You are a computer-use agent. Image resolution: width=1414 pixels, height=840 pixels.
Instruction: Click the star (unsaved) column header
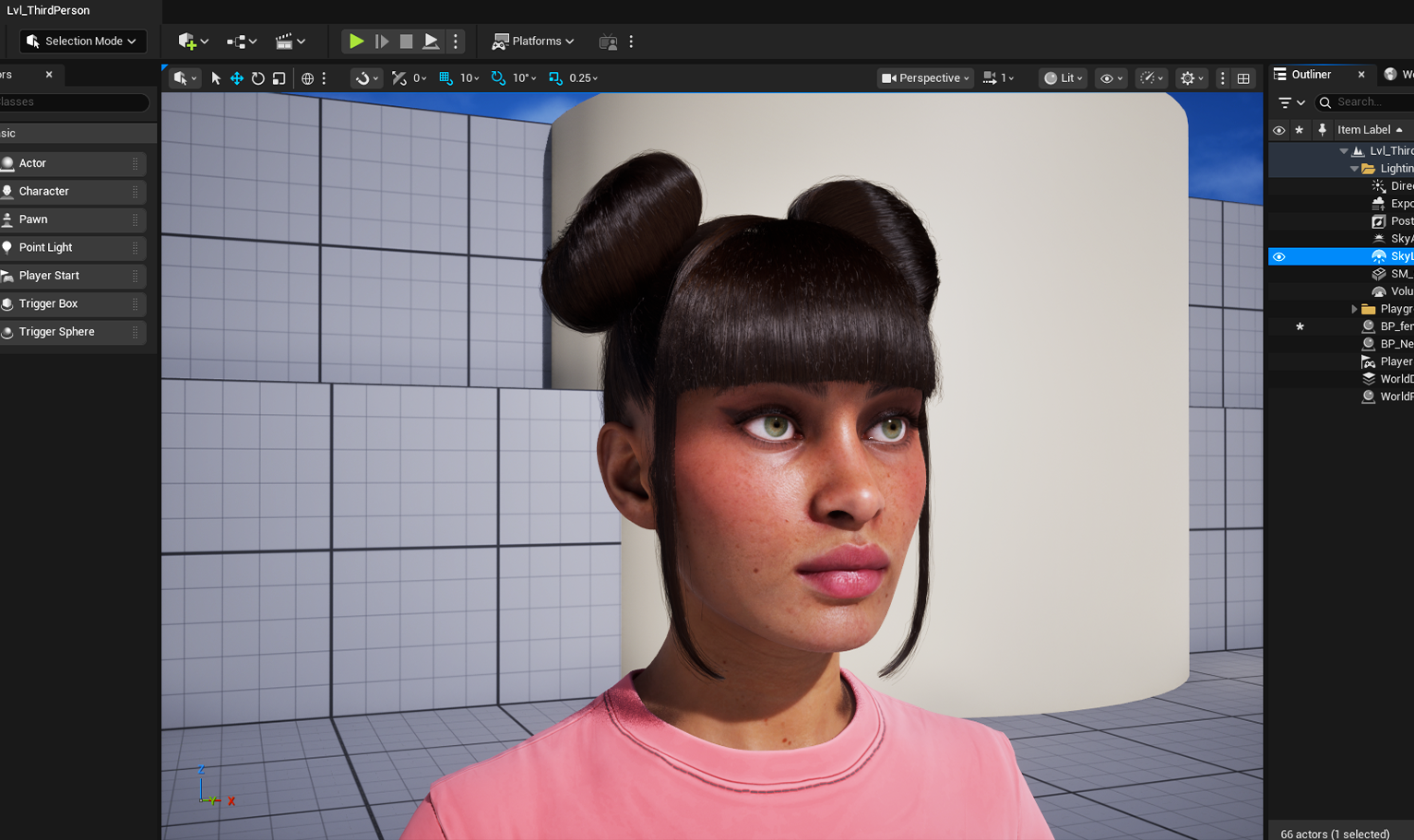pyautogui.click(x=1300, y=130)
